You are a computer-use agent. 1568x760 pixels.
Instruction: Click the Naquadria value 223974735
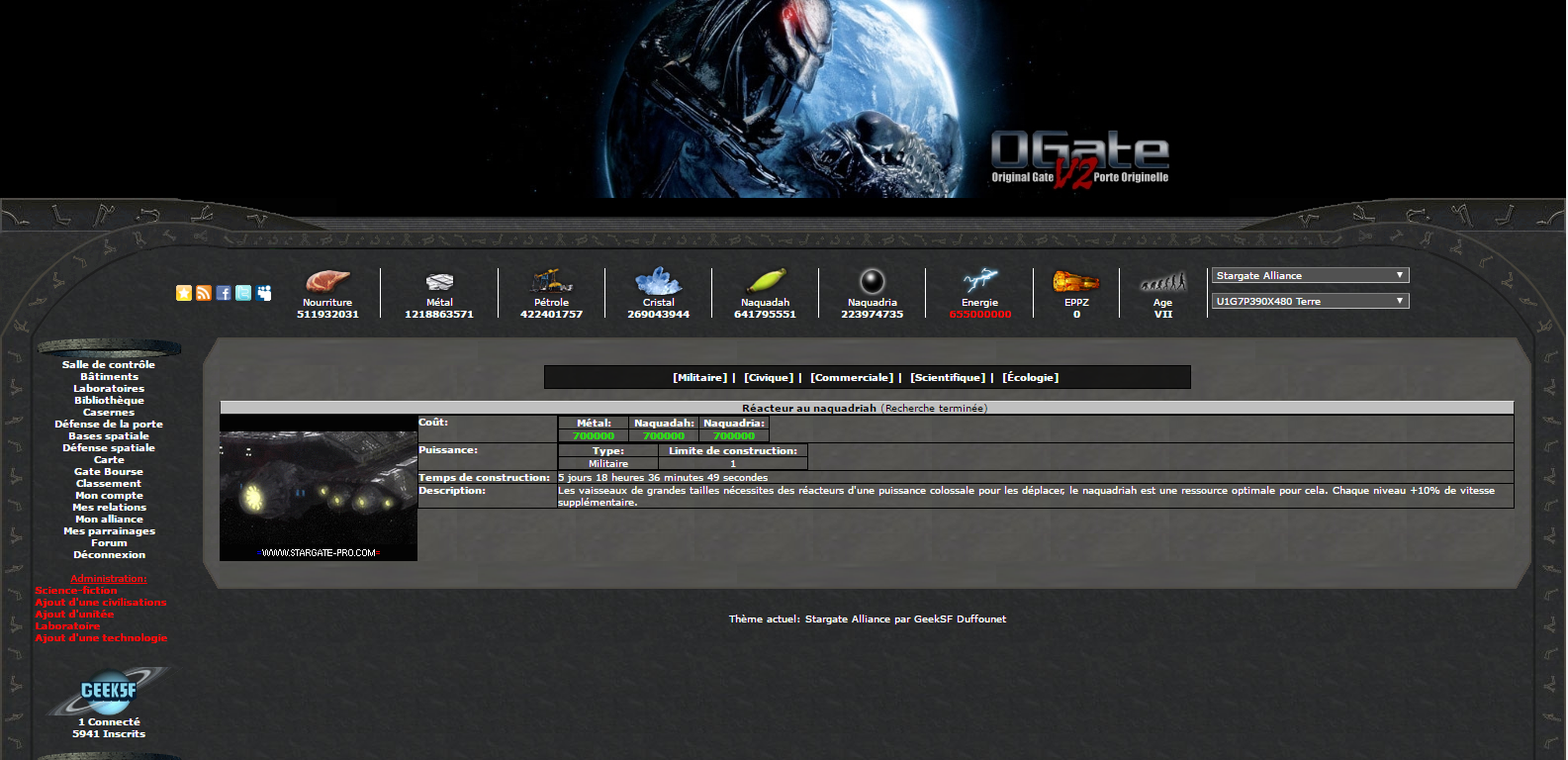pyautogui.click(x=872, y=315)
